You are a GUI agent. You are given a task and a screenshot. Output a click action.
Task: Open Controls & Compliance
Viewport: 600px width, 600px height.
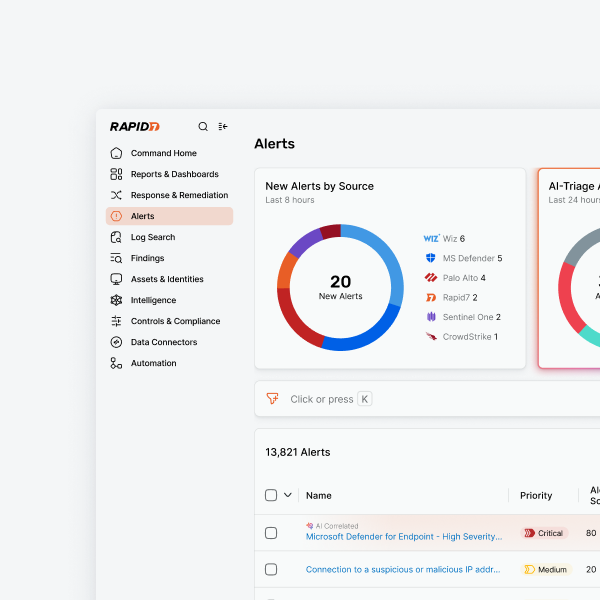[x=170, y=321]
